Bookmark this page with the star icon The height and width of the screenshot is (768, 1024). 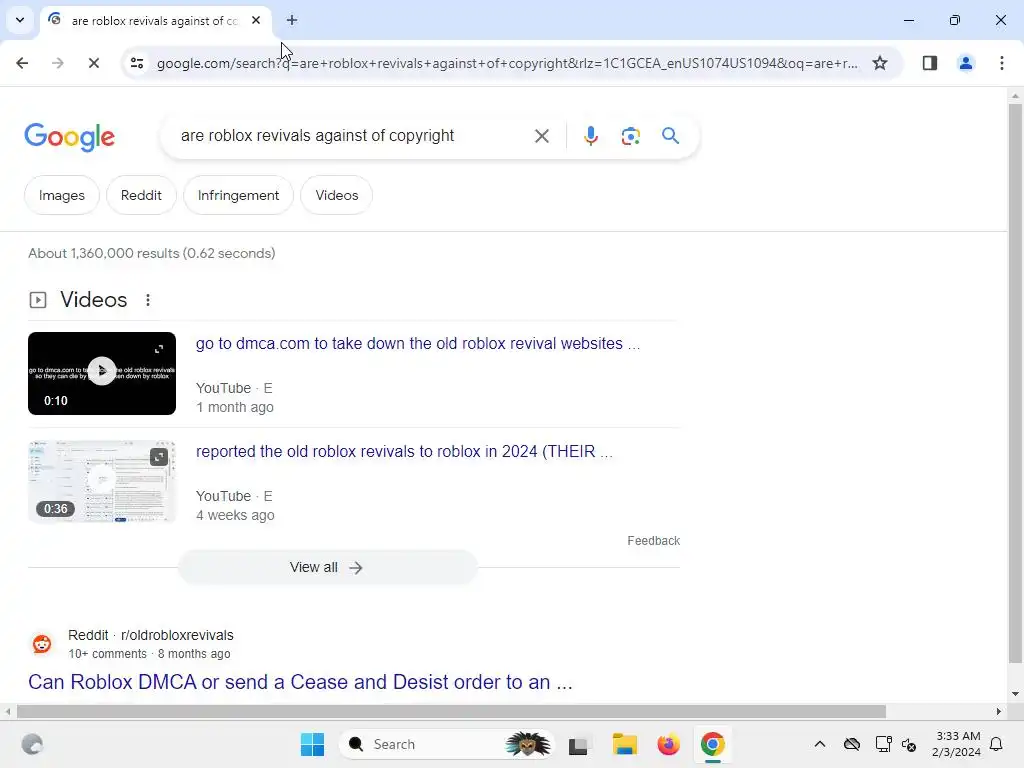(x=880, y=63)
